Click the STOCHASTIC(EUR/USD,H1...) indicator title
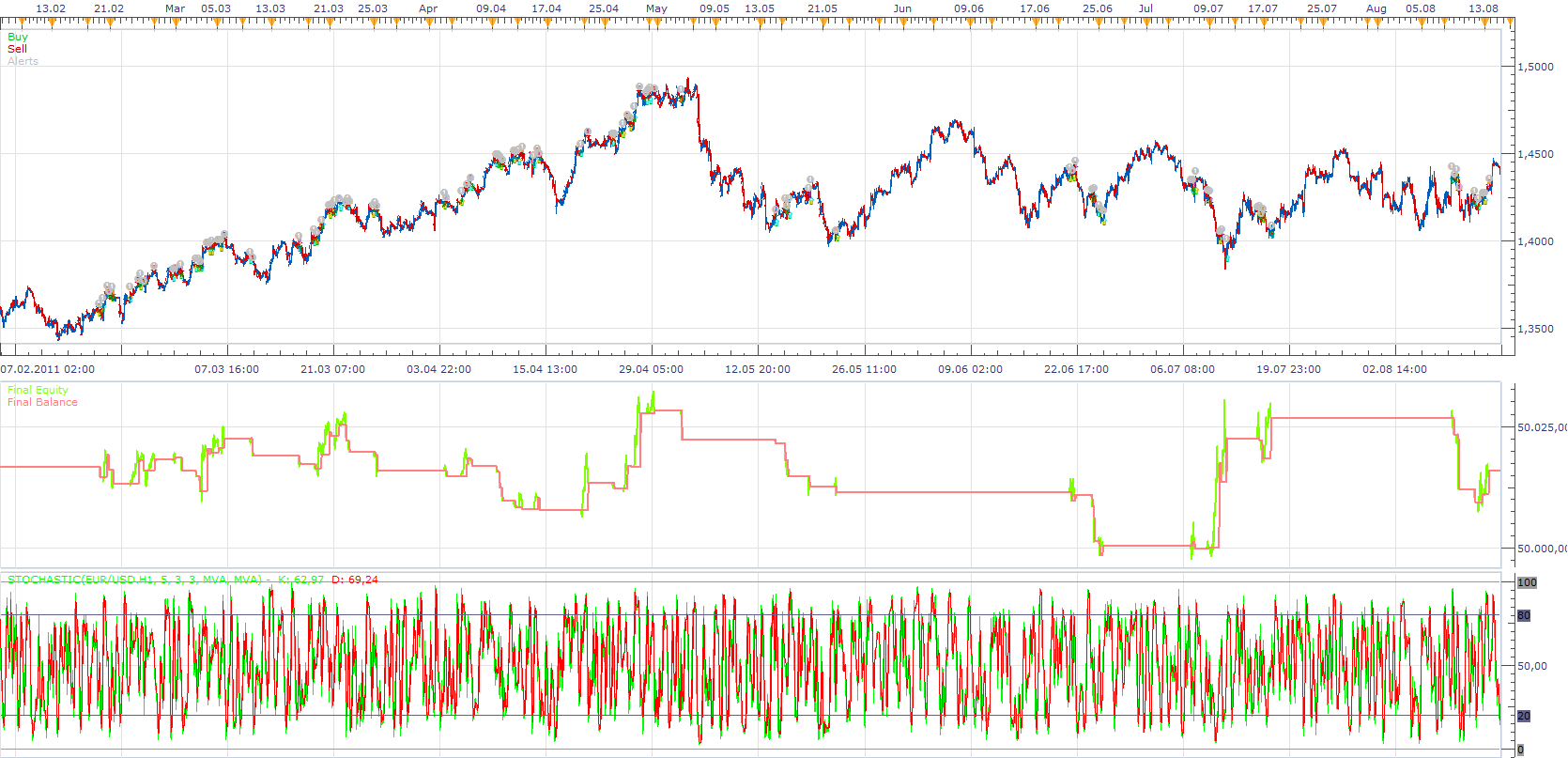Viewport: 1568px width, 758px height. [134, 580]
